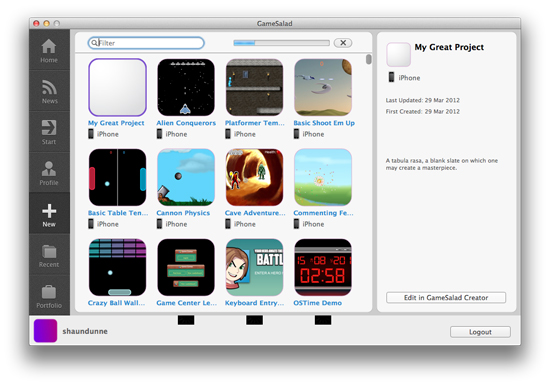Open the My Great Project title link
This screenshot has width=550, height=386.
[x=116, y=123]
